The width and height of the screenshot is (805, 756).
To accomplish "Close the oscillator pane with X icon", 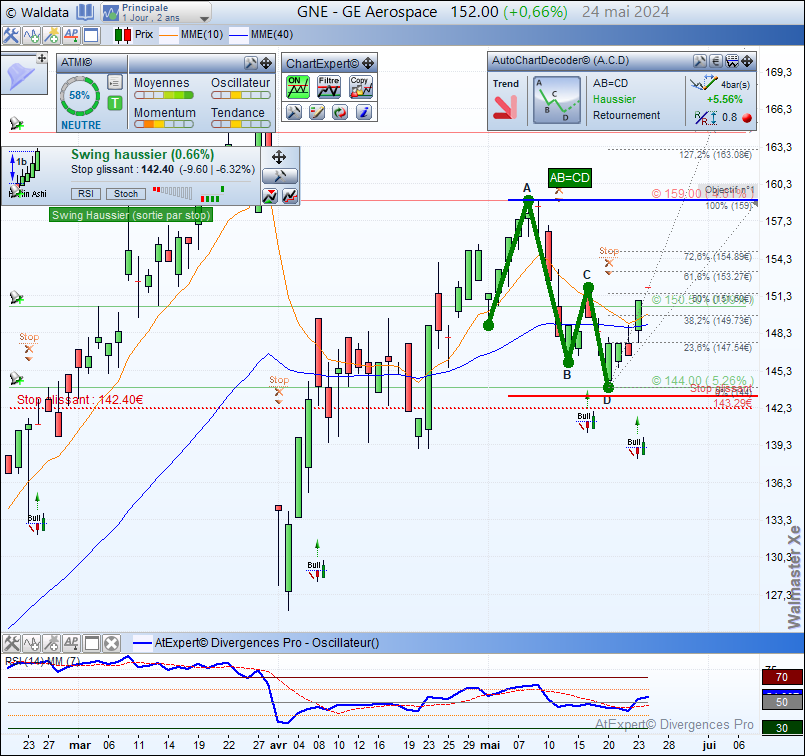I will (111, 643).
